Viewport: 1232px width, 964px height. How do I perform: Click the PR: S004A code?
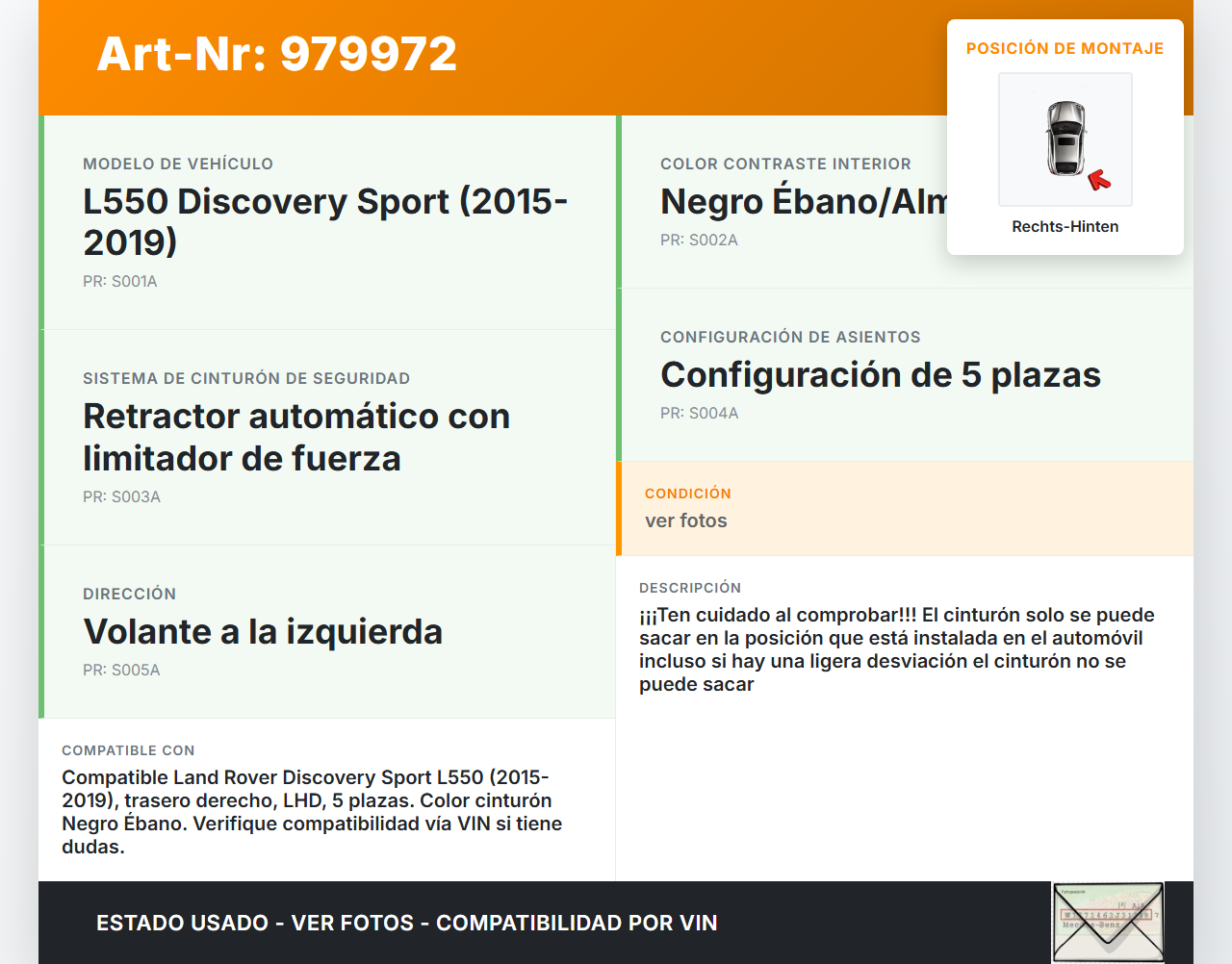[699, 413]
